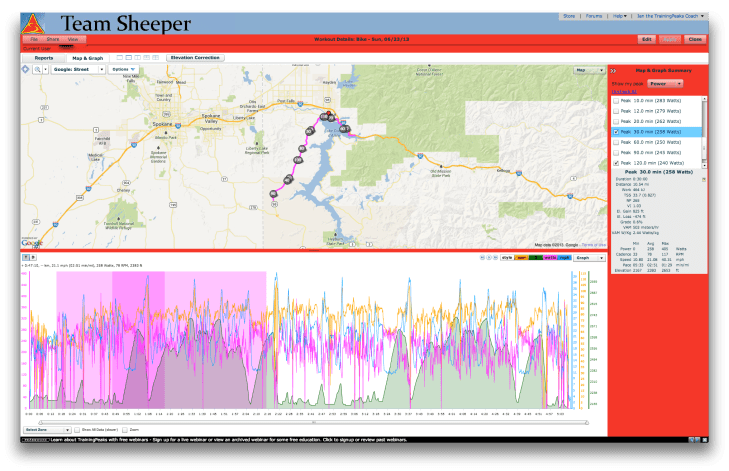Open the Select Zone dropdown
The image size is (729, 471).
point(47,430)
